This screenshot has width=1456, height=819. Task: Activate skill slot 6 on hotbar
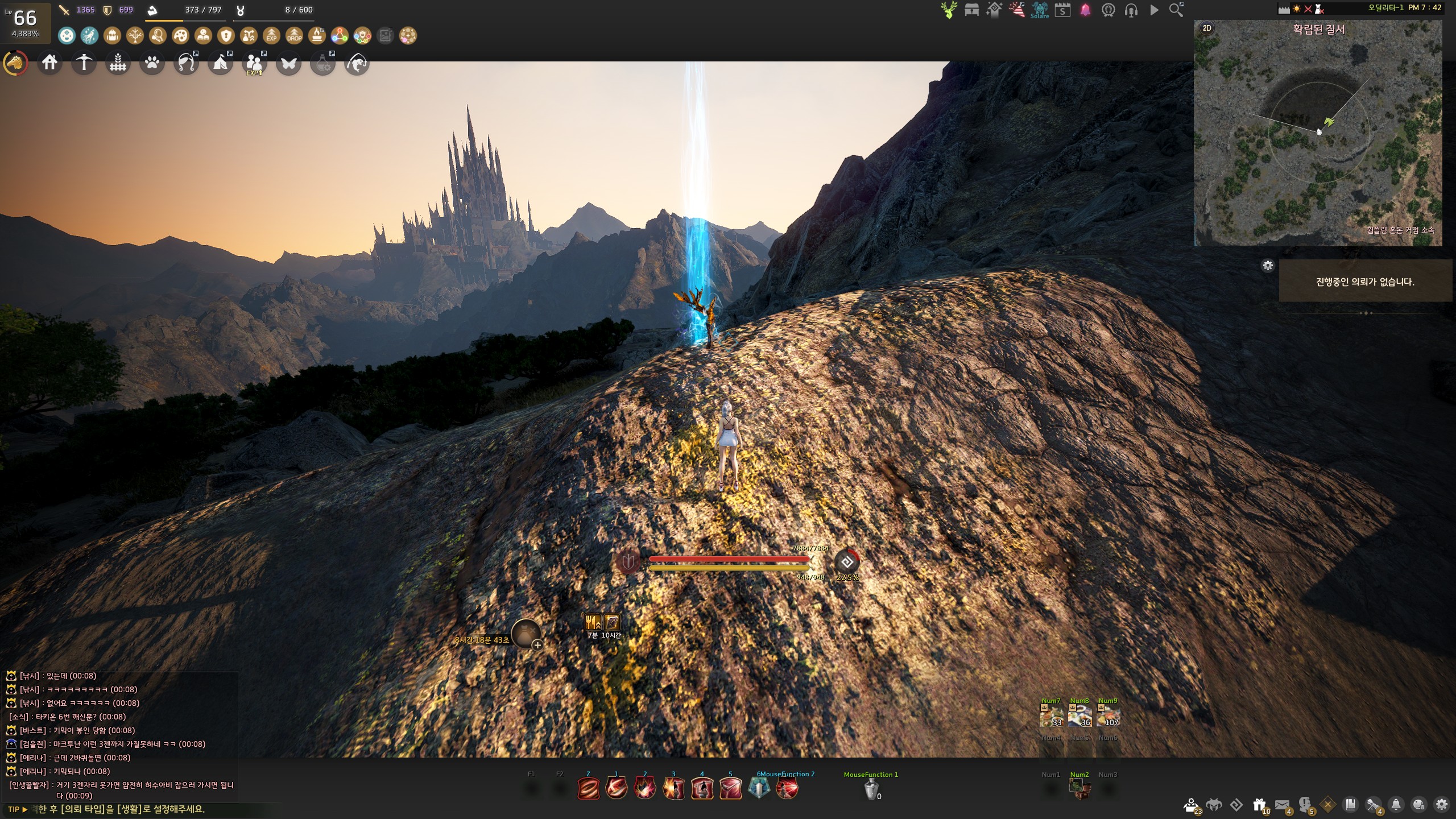(x=759, y=789)
